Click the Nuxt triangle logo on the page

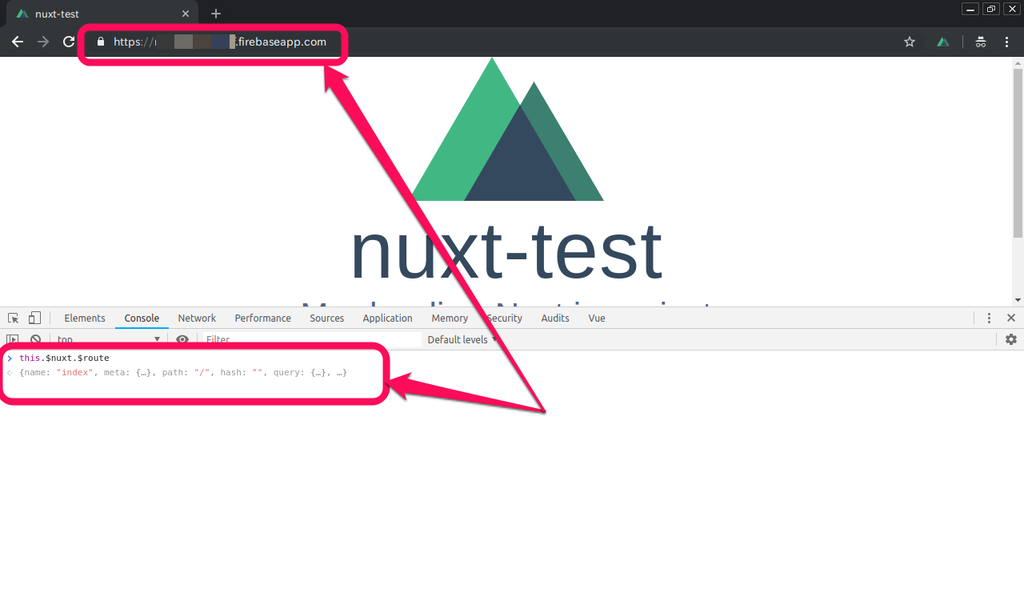pos(507,129)
